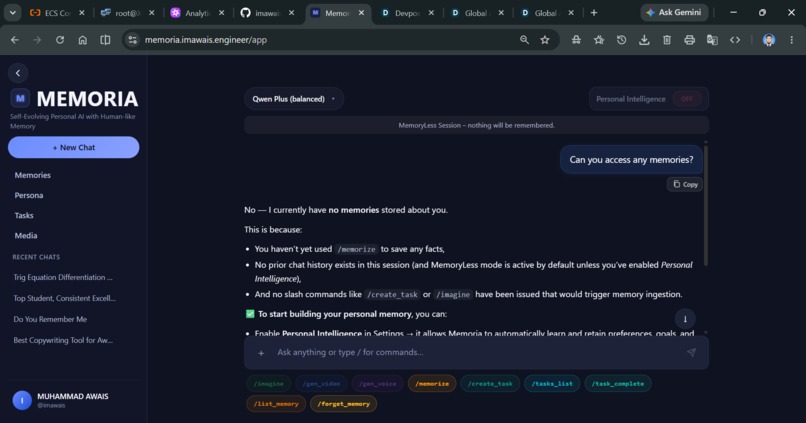This screenshot has height=423, width=806.
Task: Toggle the browser split view icon
Action: [105, 40]
